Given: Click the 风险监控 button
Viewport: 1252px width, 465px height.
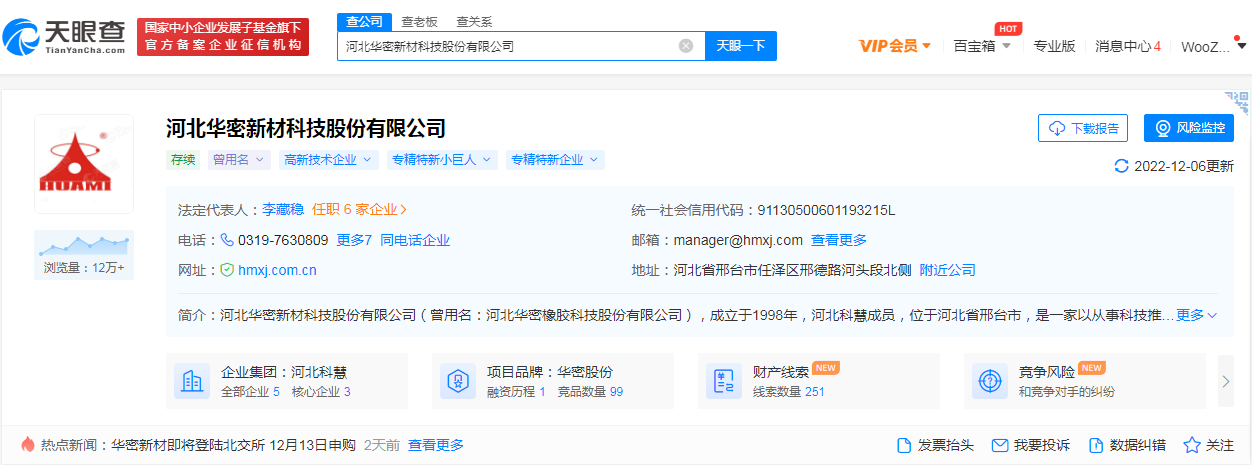Looking at the screenshot, I should (x=1189, y=128).
